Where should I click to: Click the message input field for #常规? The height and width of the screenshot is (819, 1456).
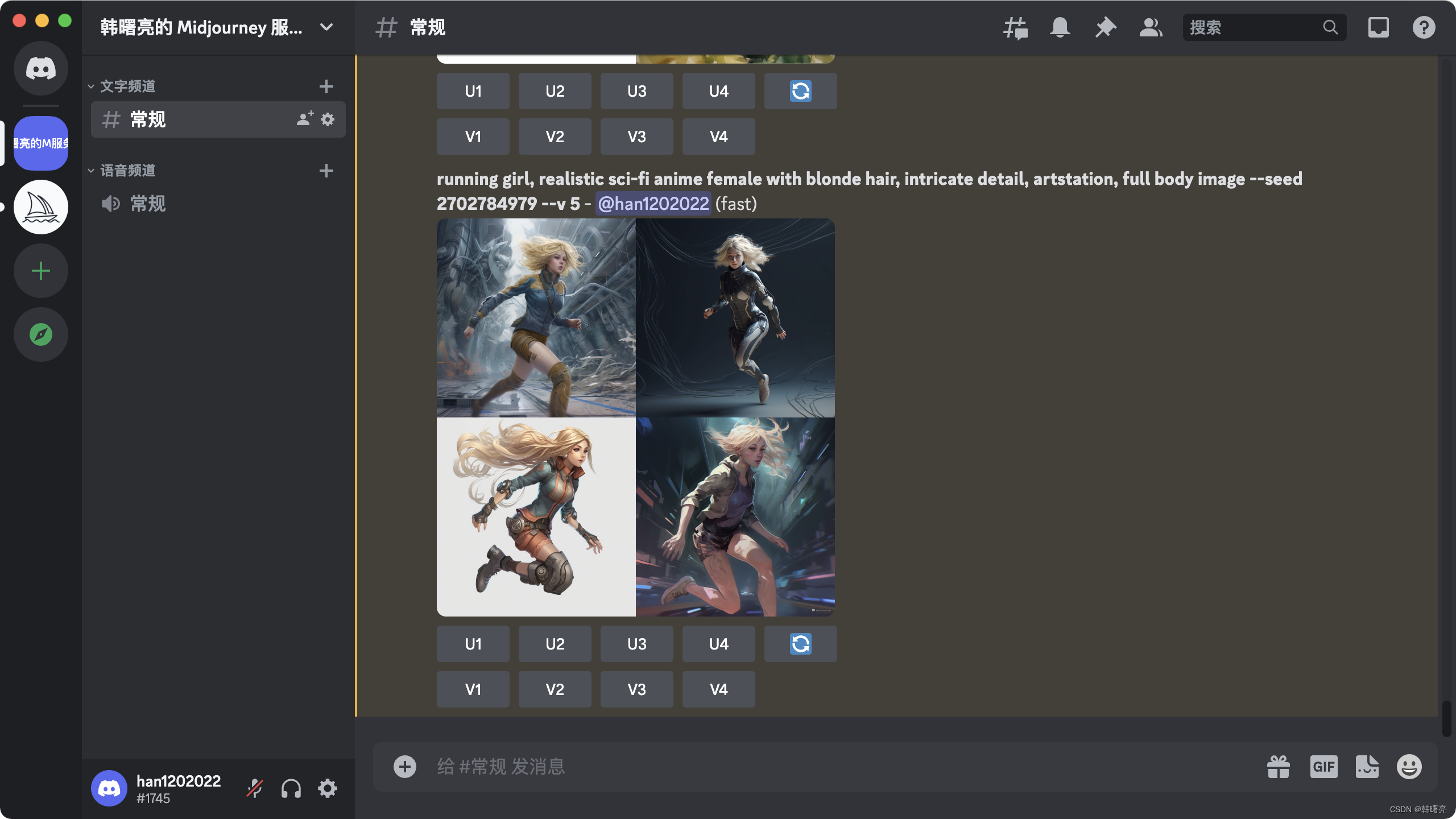click(796, 767)
